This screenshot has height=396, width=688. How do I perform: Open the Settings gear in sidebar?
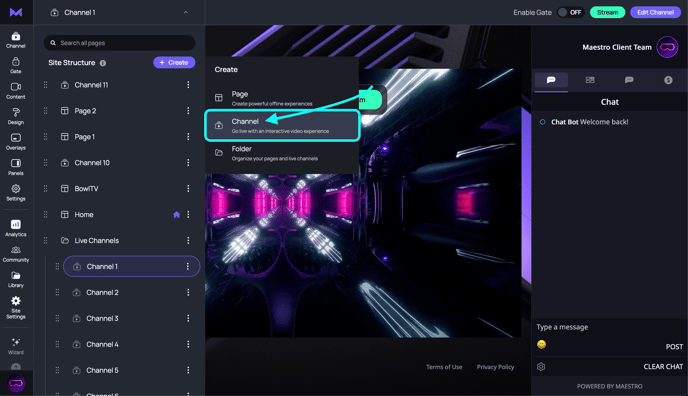16,193
